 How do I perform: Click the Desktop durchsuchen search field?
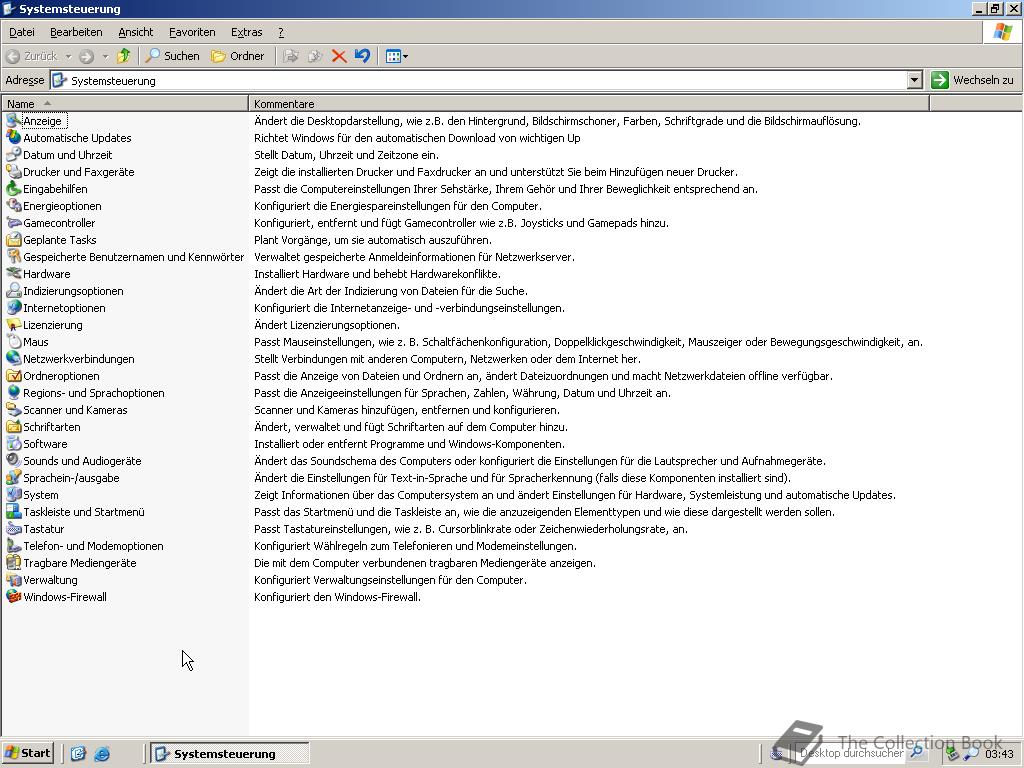pos(852,753)
